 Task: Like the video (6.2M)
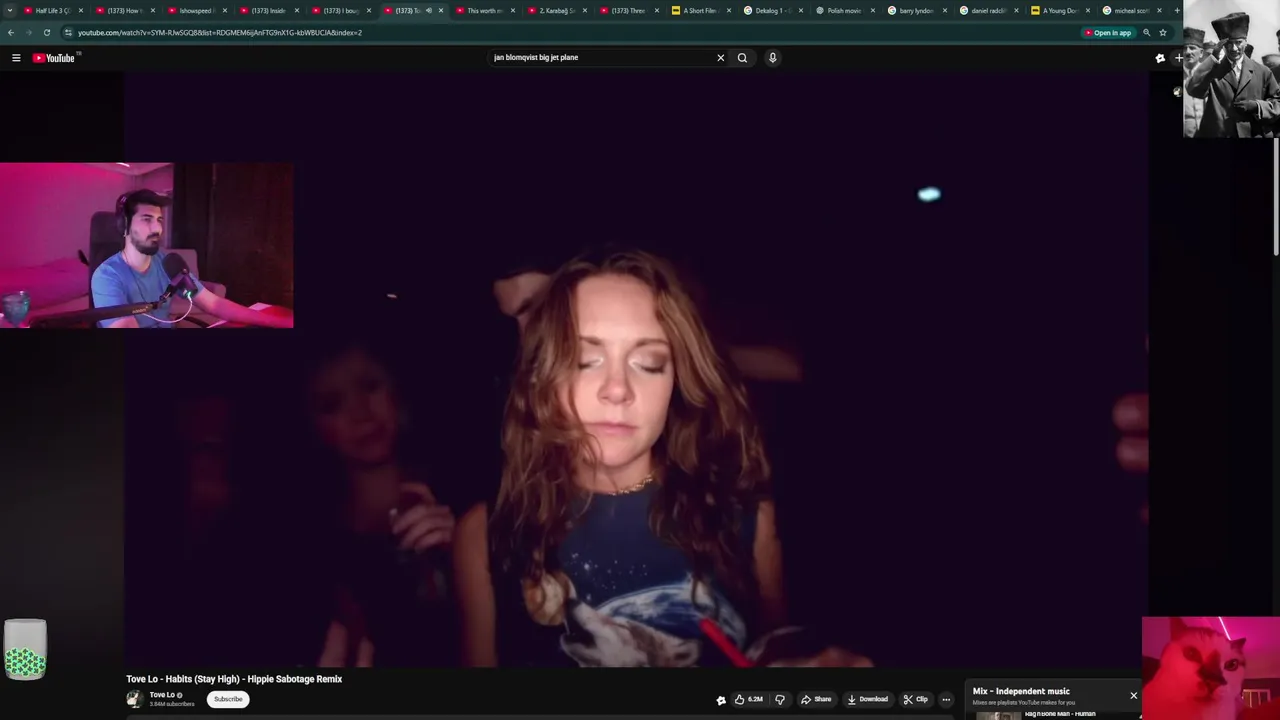point(749,699)
